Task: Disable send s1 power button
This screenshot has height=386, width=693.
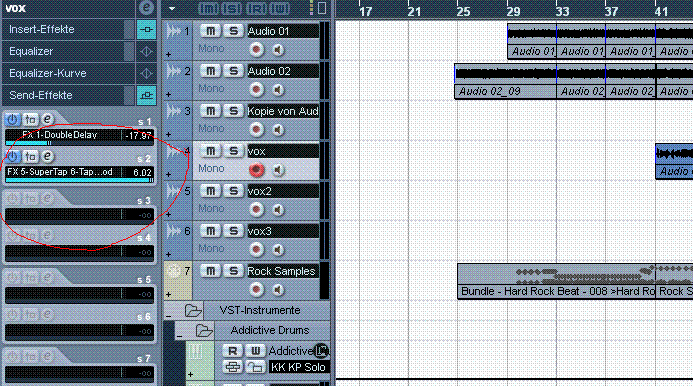Action: click(x=12, y=119)
